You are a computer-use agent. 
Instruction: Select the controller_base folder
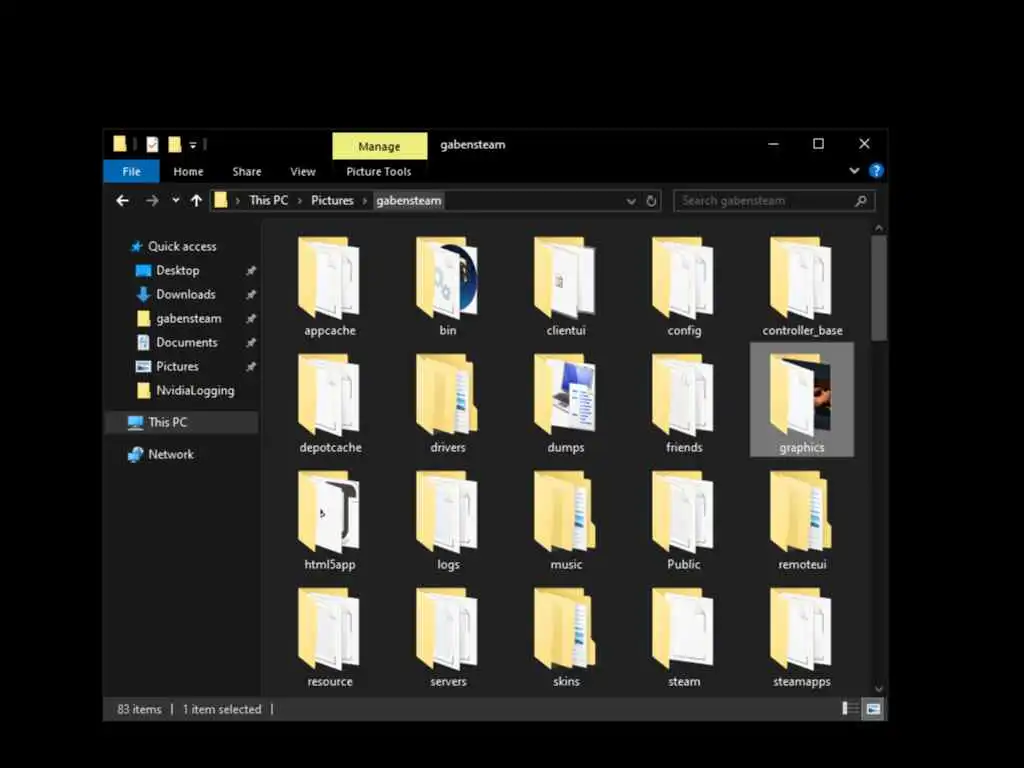coord(802,287)
